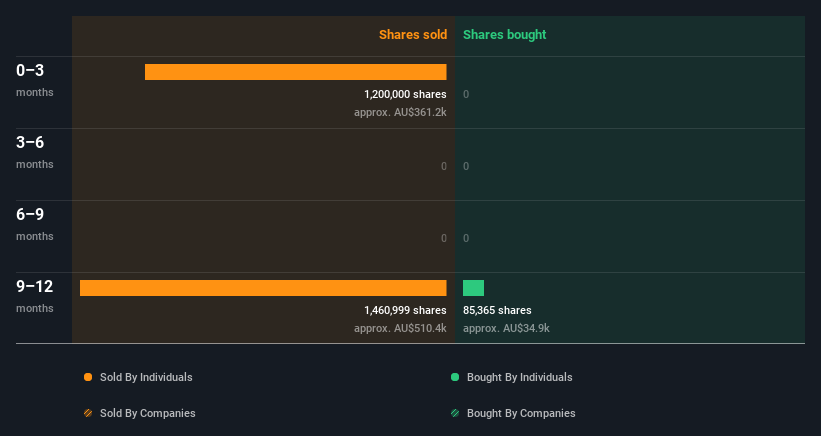Image resolution: width=821 pixels, height=436 pixels.
Task: Click the 0–3 months row label
Action: (35, 80)
